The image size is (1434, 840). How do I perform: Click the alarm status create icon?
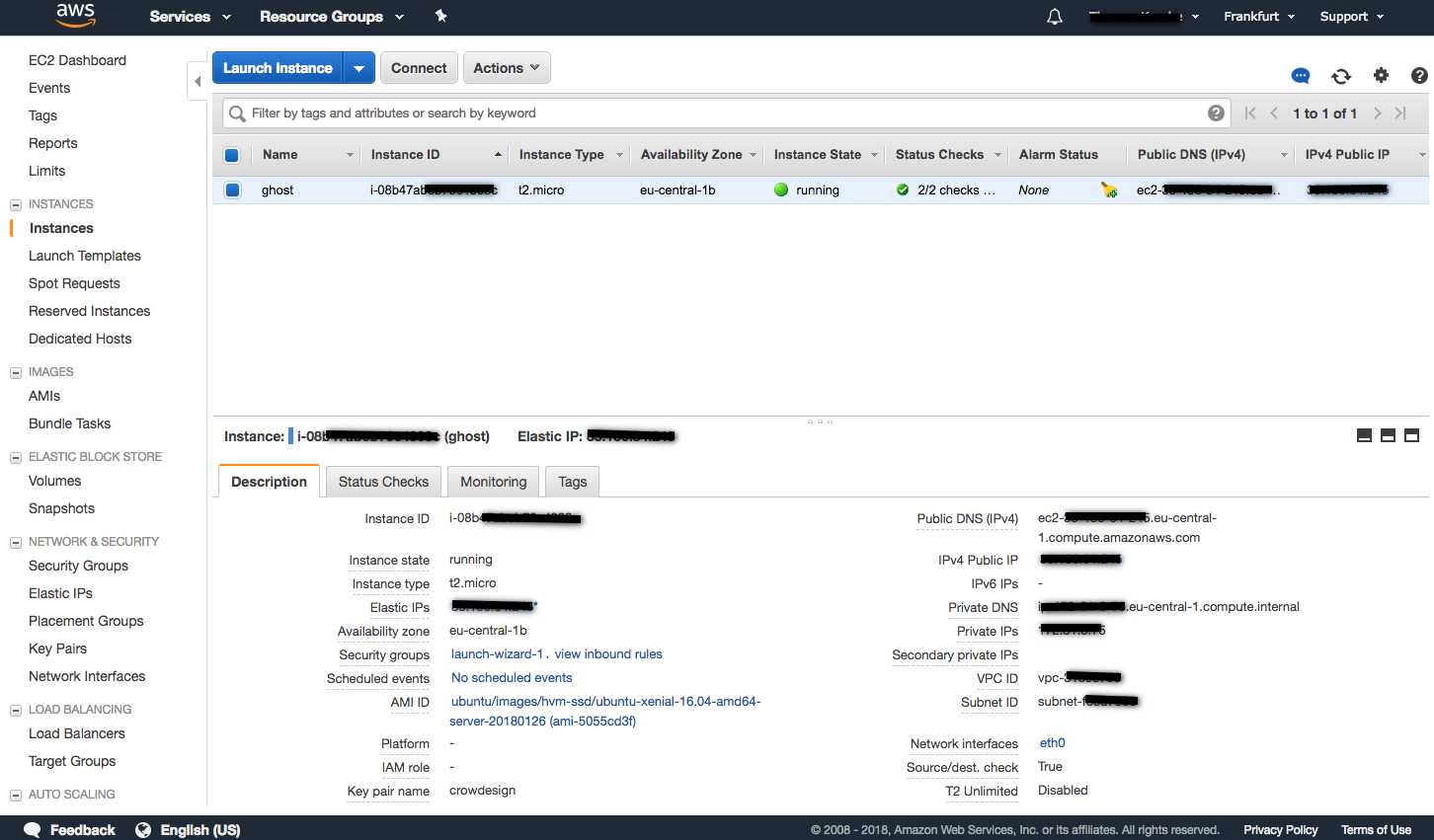(1109, 191)
